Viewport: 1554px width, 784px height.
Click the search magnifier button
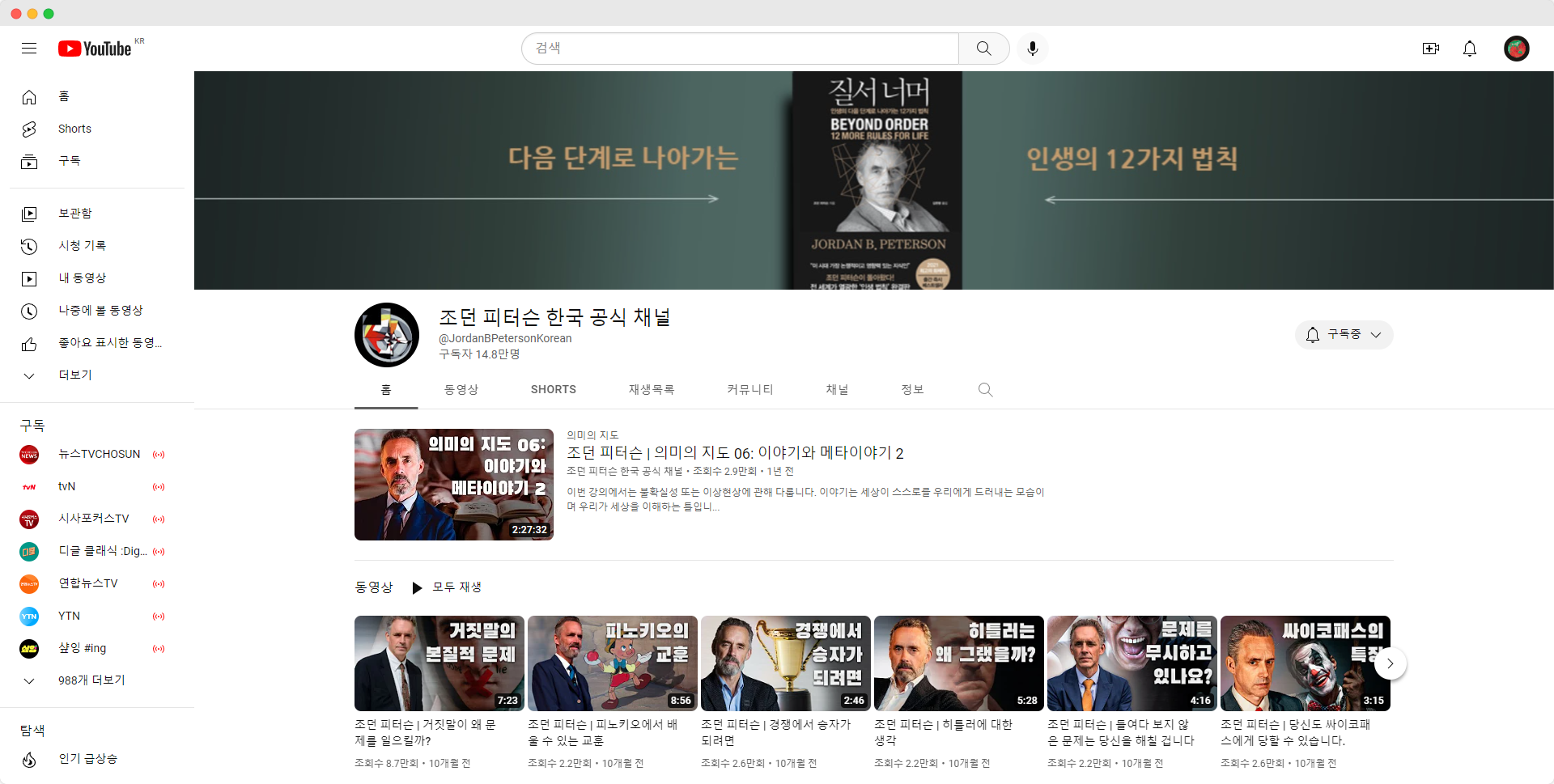click(x=983, y=49)
